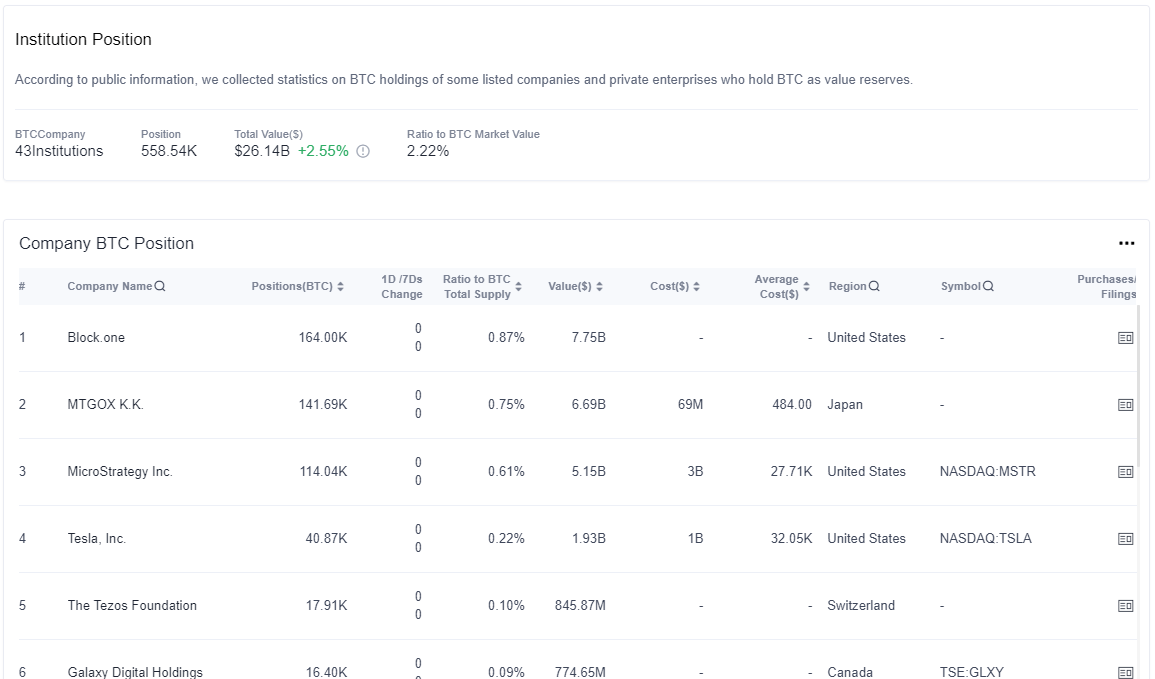
Task: Click the search icon next to Company Name
Action: tap(160, 286)
